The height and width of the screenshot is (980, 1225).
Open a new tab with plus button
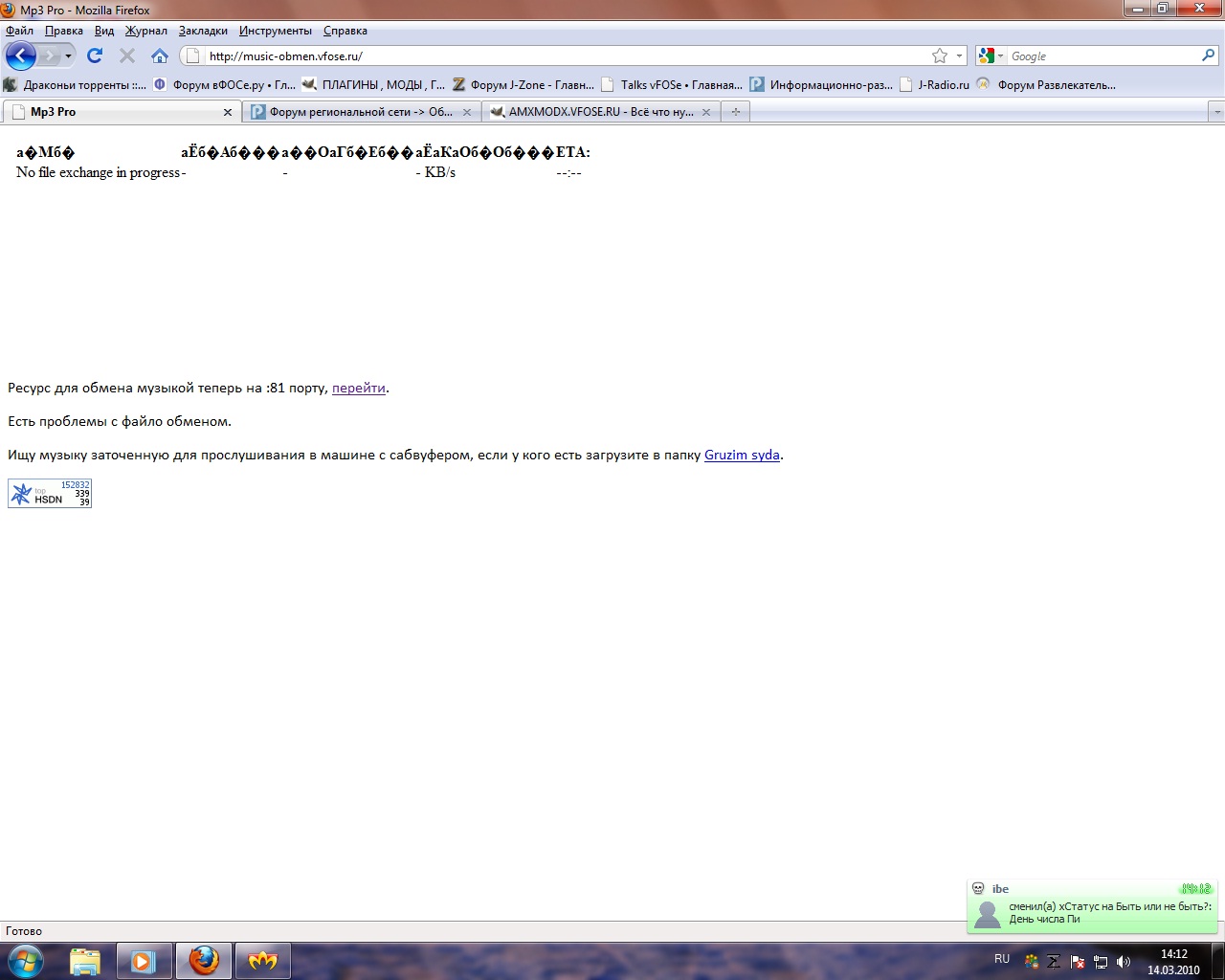[x=735, y=112]
